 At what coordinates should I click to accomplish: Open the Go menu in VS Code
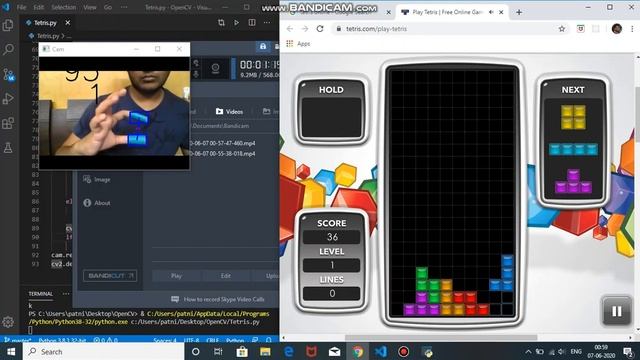point(108,7)
